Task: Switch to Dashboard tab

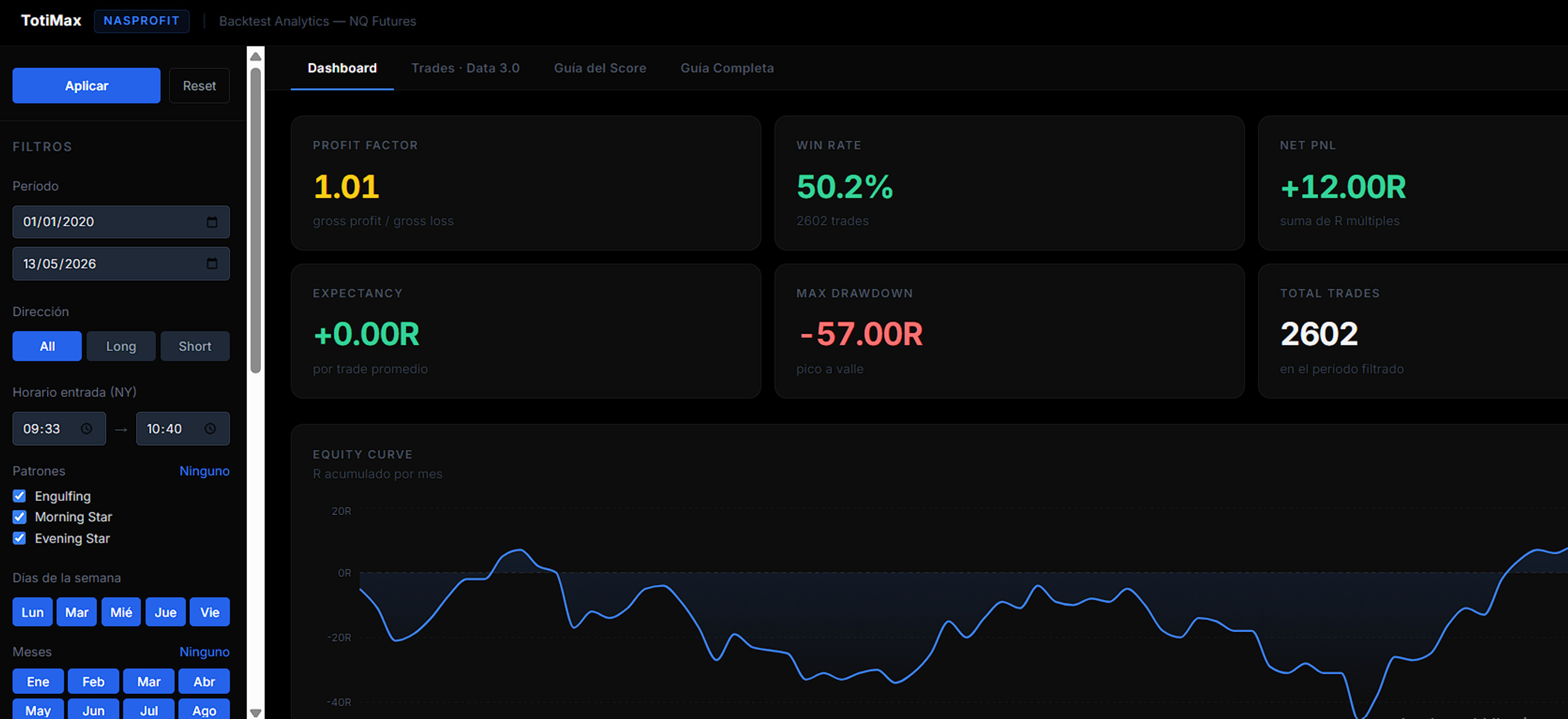Action: [x=342, y=68]
